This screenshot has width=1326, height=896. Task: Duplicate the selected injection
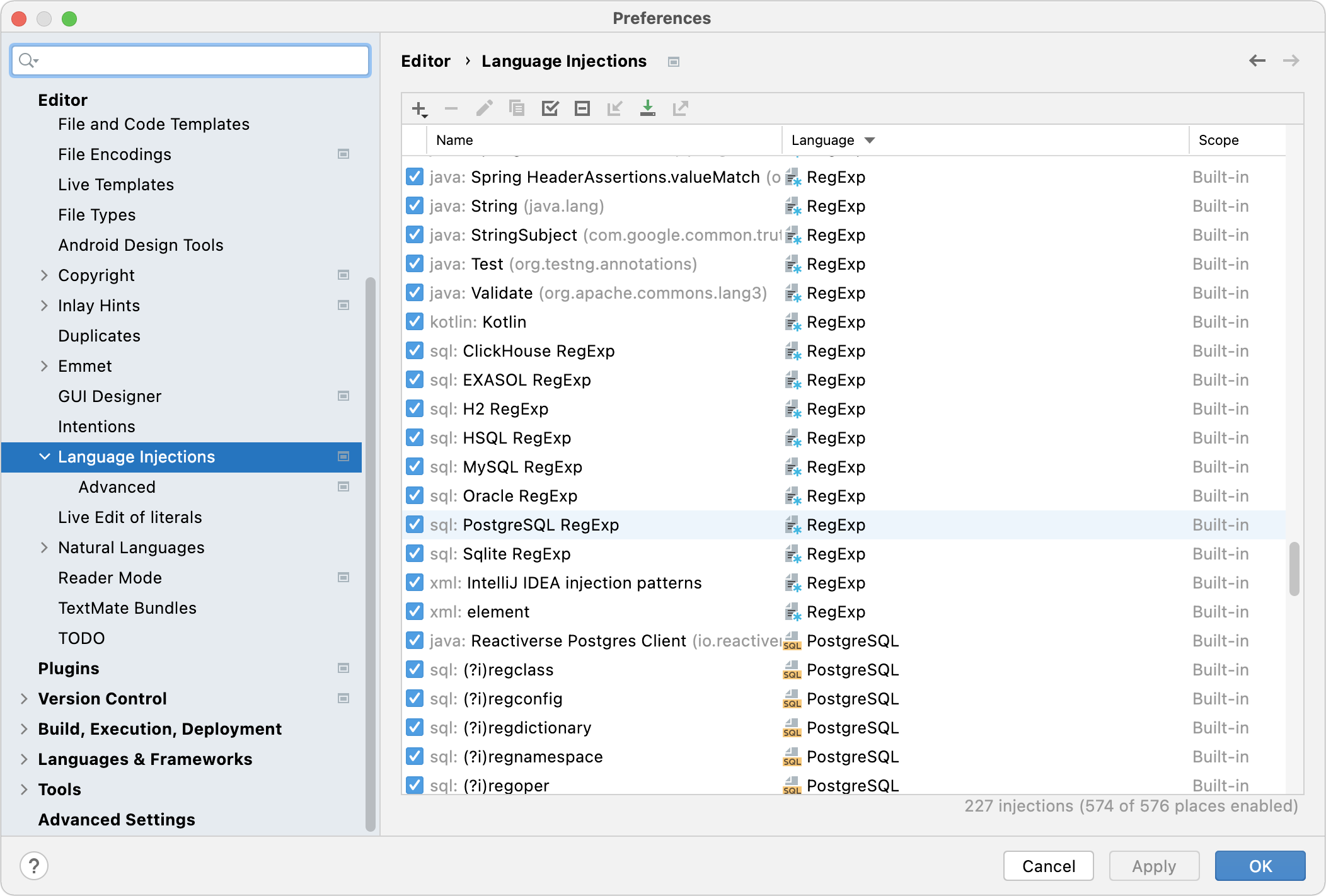click(517, 108)
